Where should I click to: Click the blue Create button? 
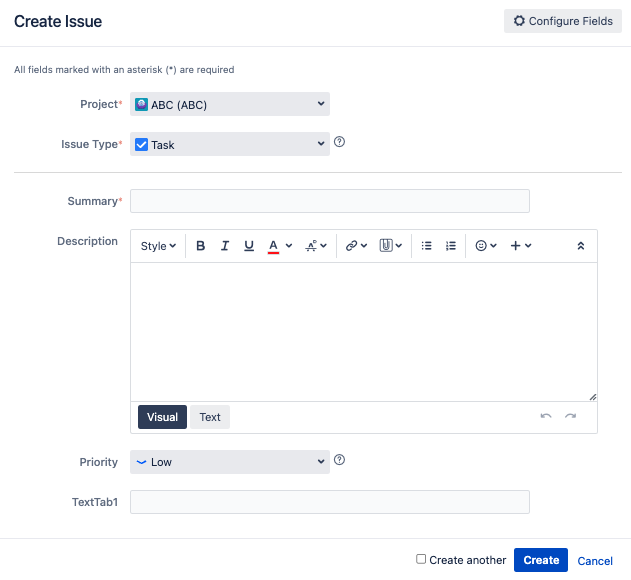(x=541, y=560)
